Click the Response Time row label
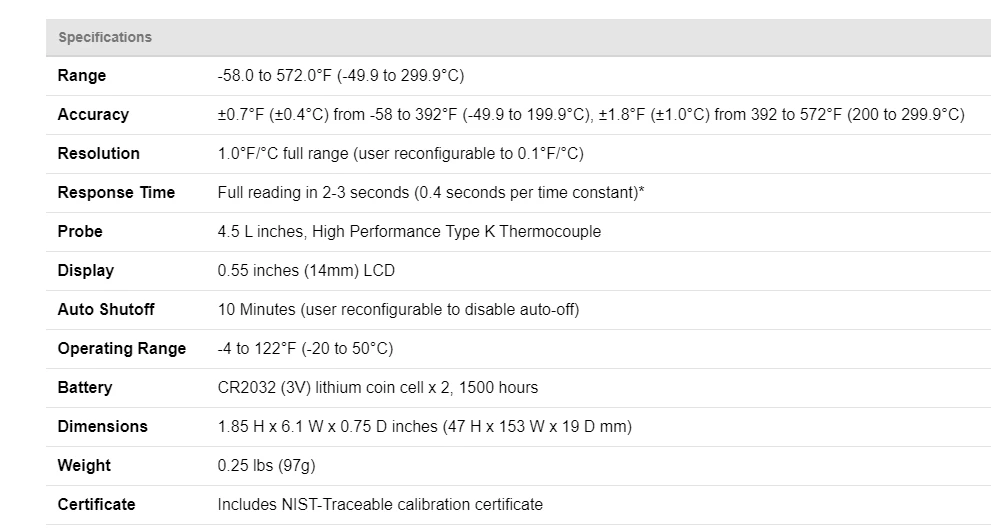The width and height of the screenshot is (991, 529). tap(116, 193)
